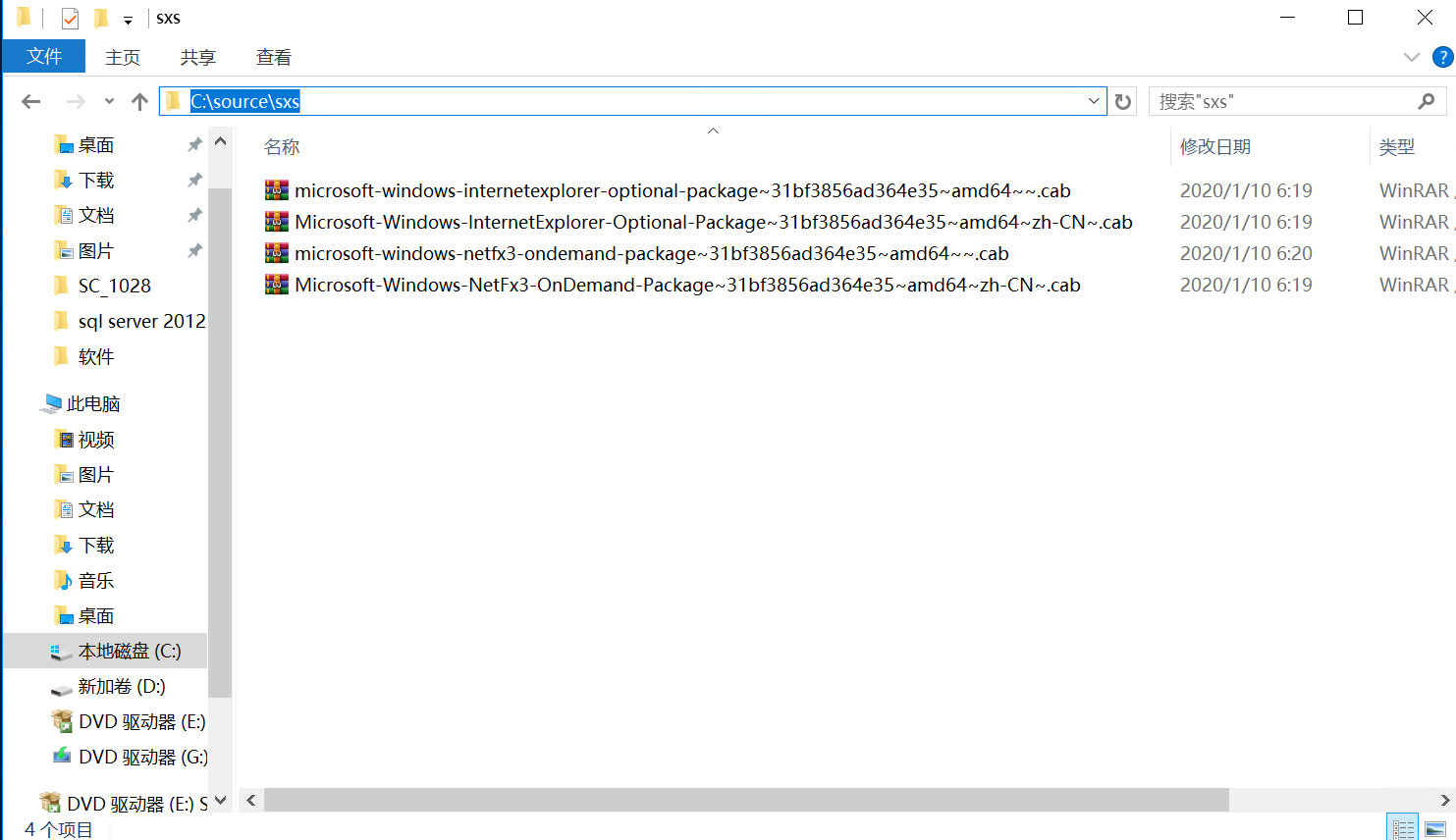Switch to the 主页 tab

point(123,57)
